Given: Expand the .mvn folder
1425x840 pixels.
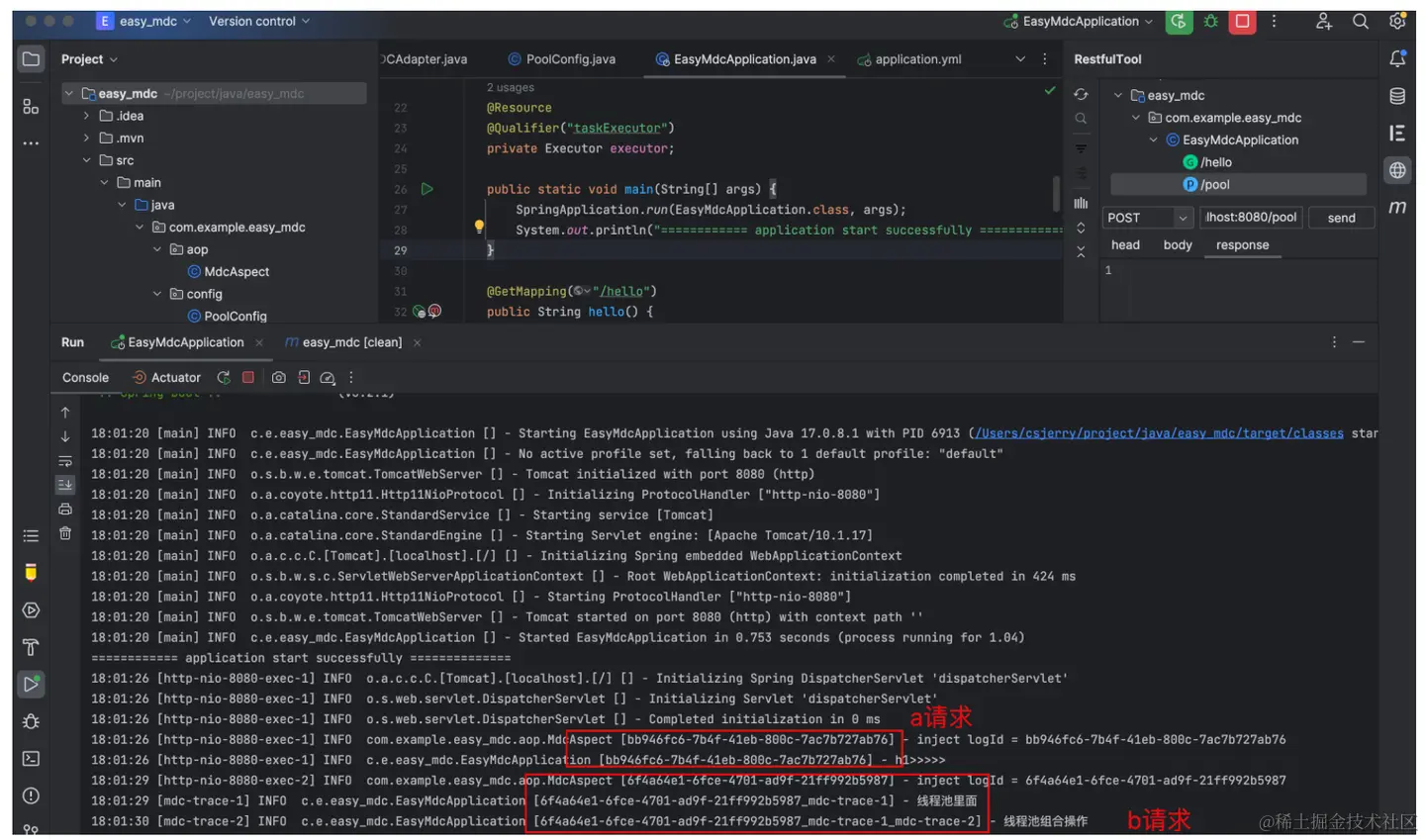Looking at the screenshot, I should click(86, 139).
